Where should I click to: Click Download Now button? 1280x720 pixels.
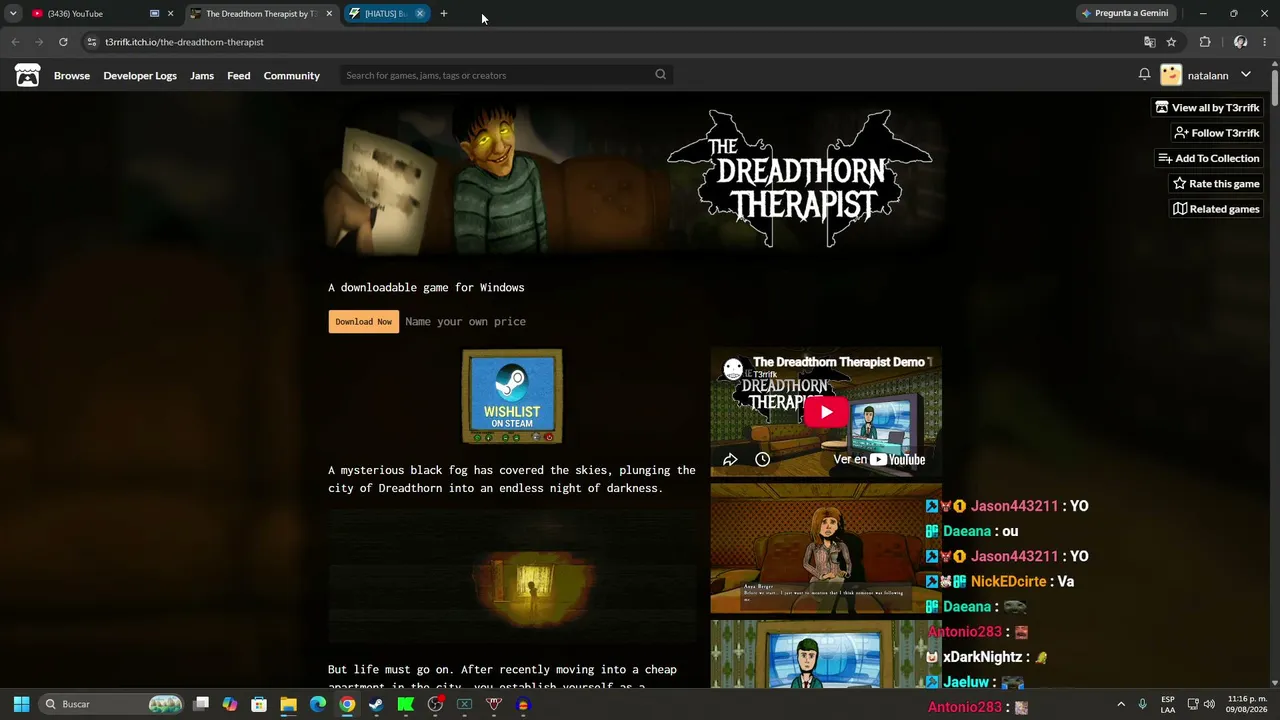[x=364, y=321]
